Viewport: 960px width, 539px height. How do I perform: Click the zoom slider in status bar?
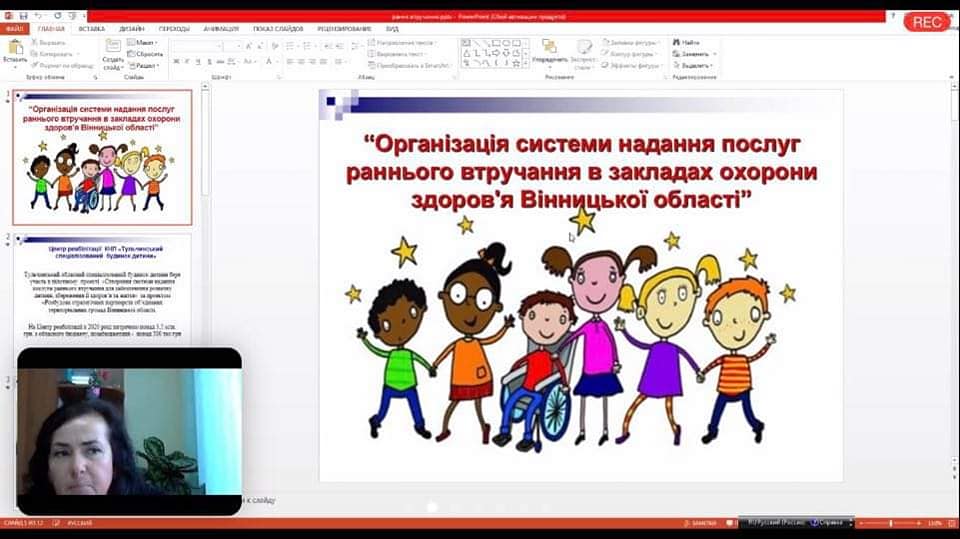(891, 523)
